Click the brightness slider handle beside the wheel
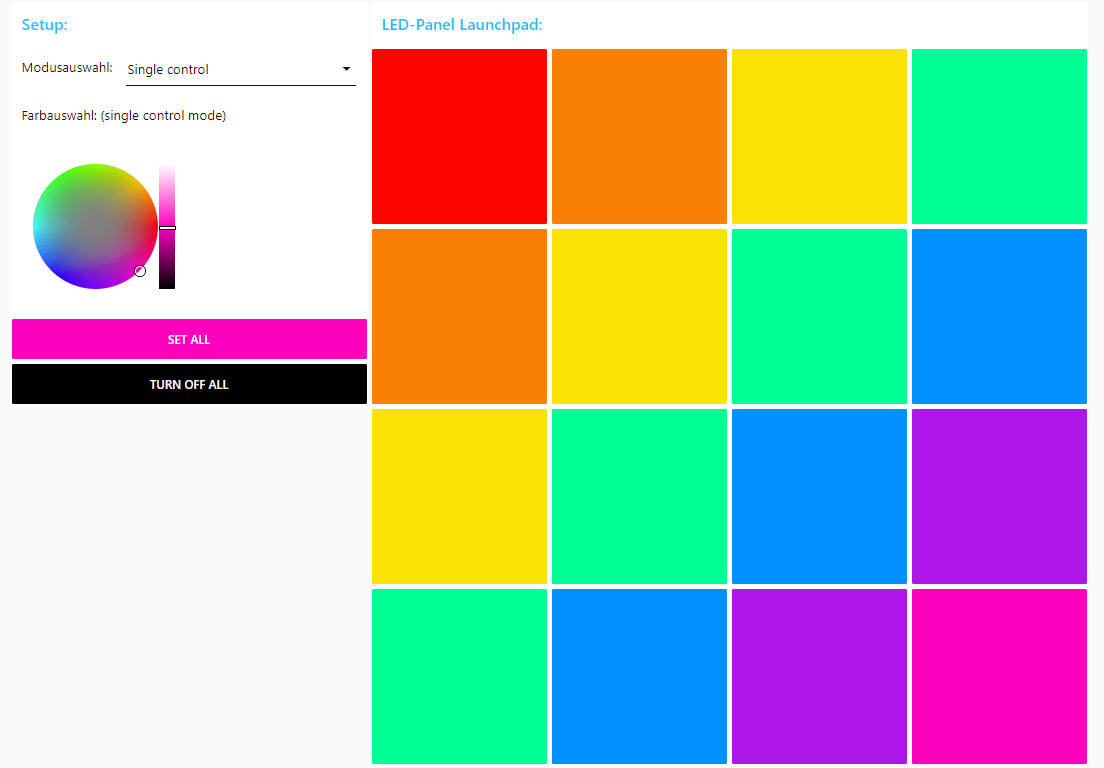 [x=167, y=228]
